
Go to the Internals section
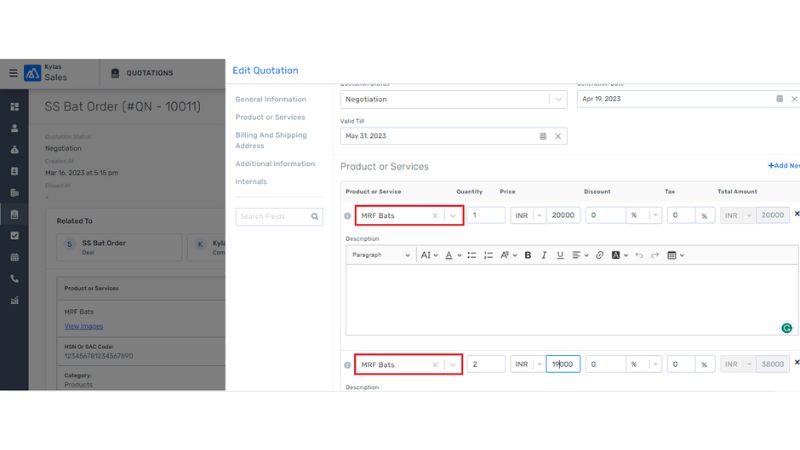251,181
